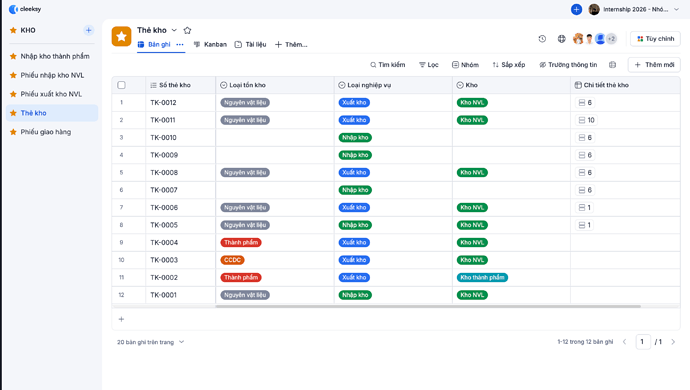Select Thẻ kho in sidebar

coord(52,113)
